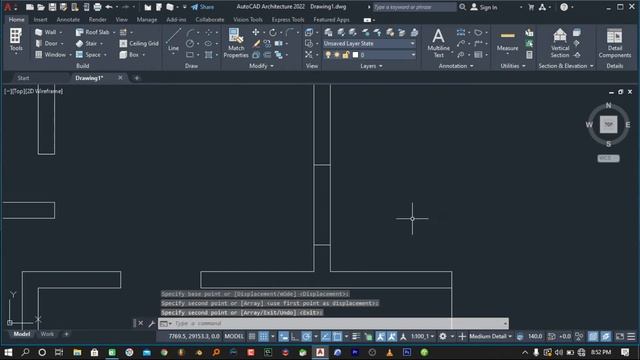640x360 pixels.
Task: Click the Save icon in quick access
Action: pos(52,7)
